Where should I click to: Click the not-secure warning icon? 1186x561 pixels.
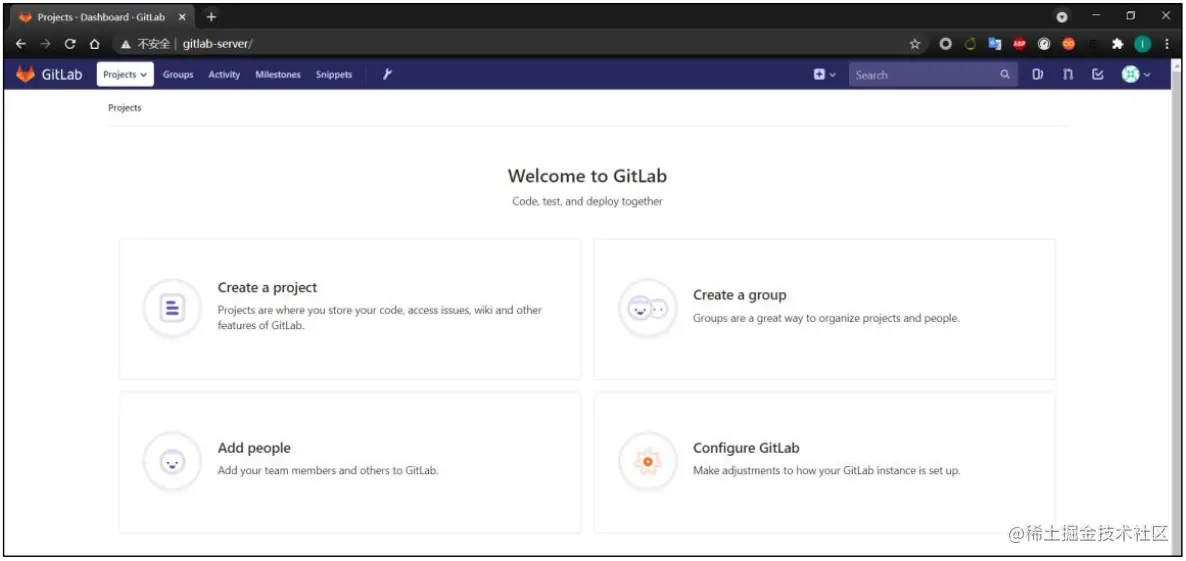point(126,45)
